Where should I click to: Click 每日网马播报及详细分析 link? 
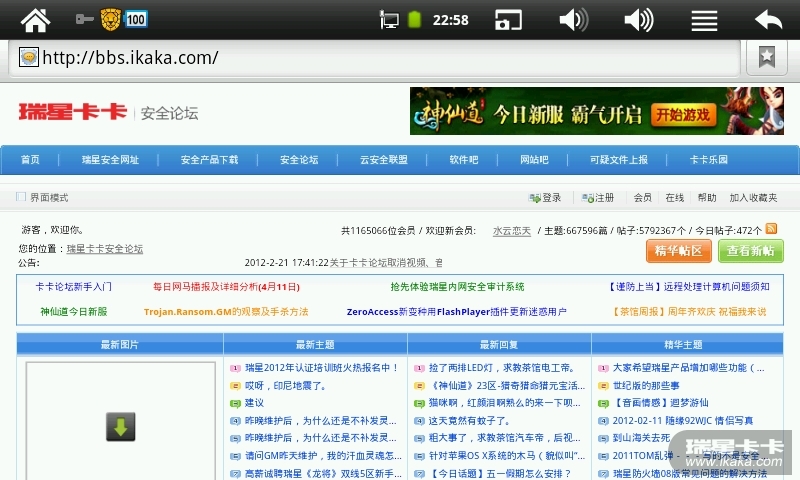tap(226, 287)
